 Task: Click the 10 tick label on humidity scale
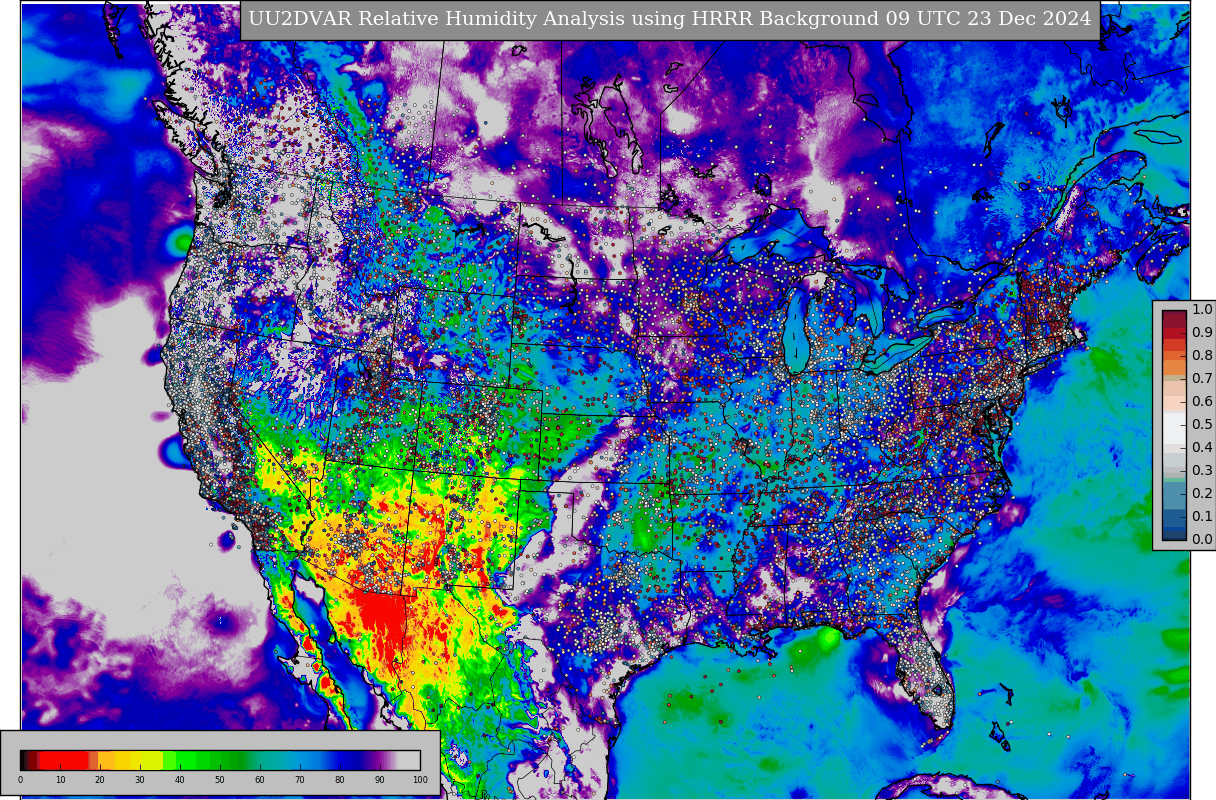click(60, 780)
